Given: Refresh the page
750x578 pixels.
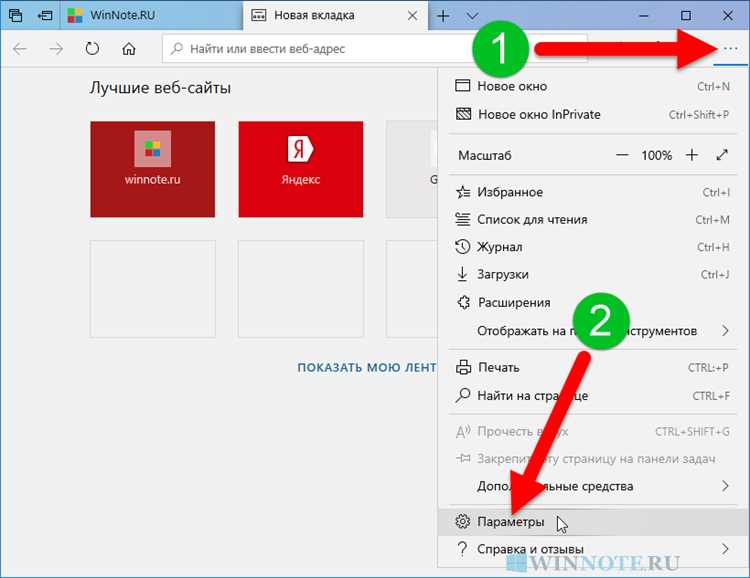Looking at the screenshot, I should 92,49.
